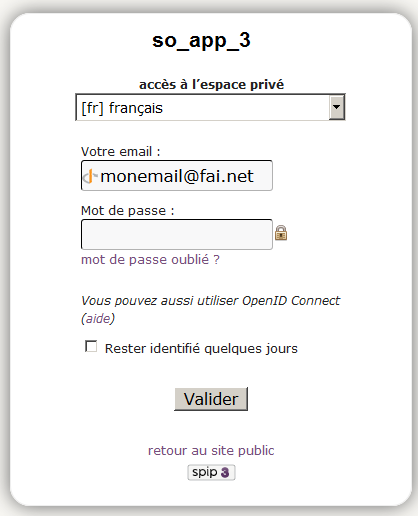
Task: Enable "Rester identifié quelques jours" checkbox
Action: pos(91,346)
